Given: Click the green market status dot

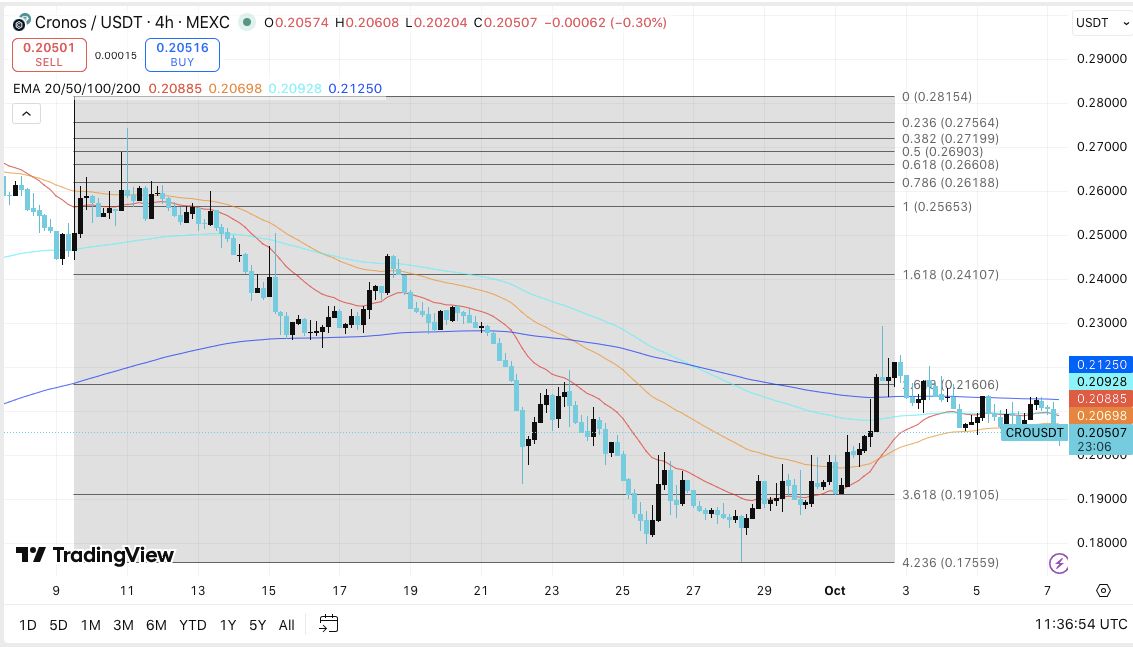Looking at the screenshot, I should [247, 22].
